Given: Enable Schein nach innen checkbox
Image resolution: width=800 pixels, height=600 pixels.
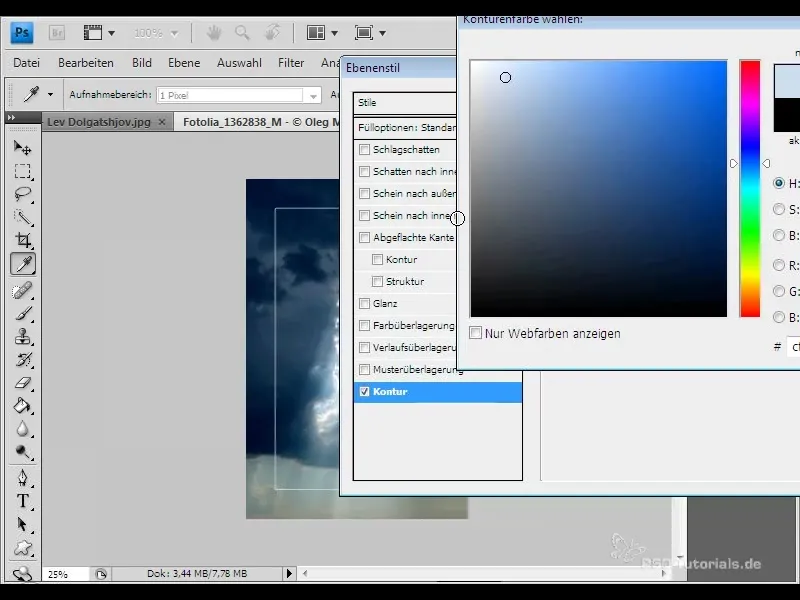Looking at the screenshot, I should point(364,215).
